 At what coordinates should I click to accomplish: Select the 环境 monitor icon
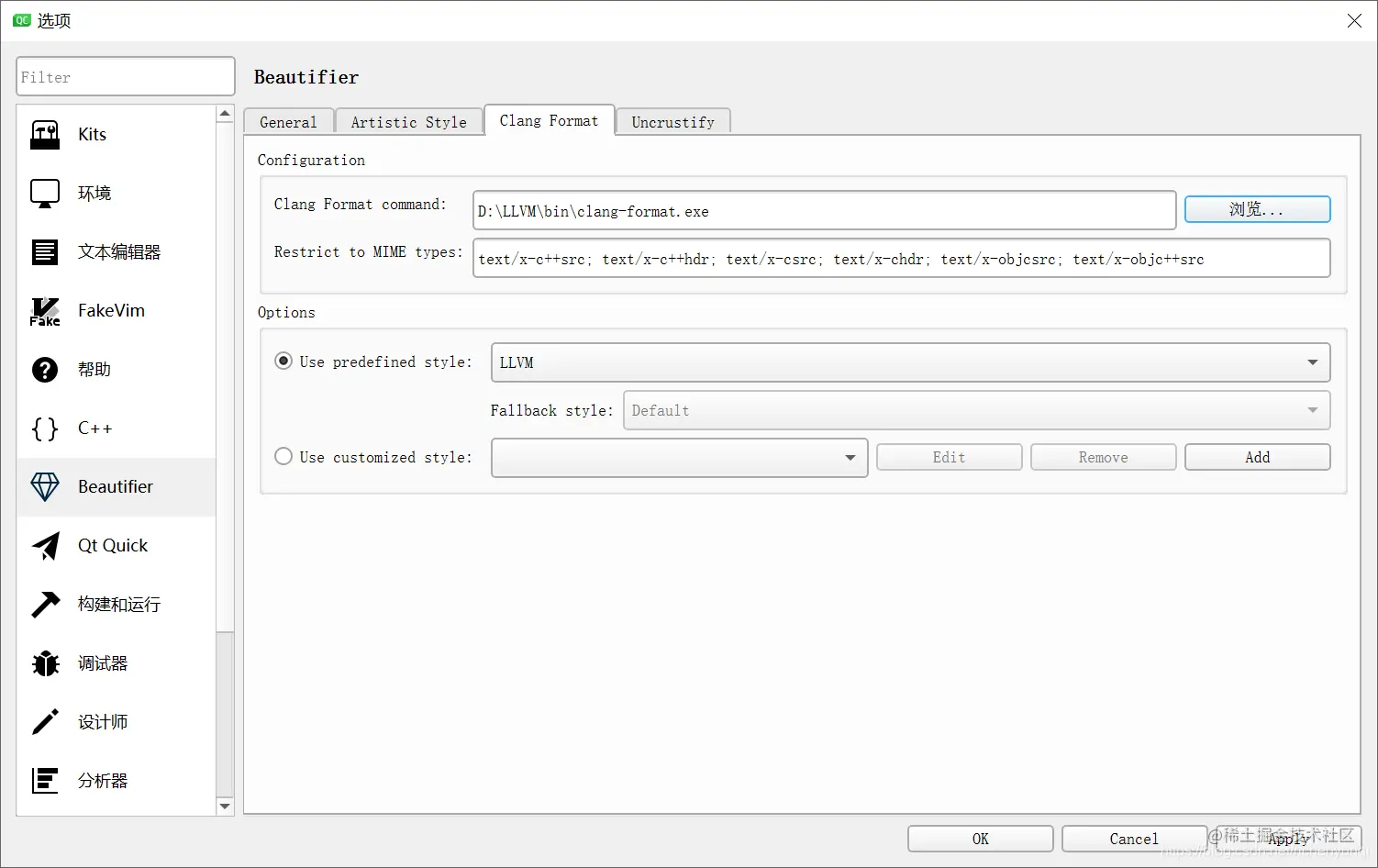[45, 194]
